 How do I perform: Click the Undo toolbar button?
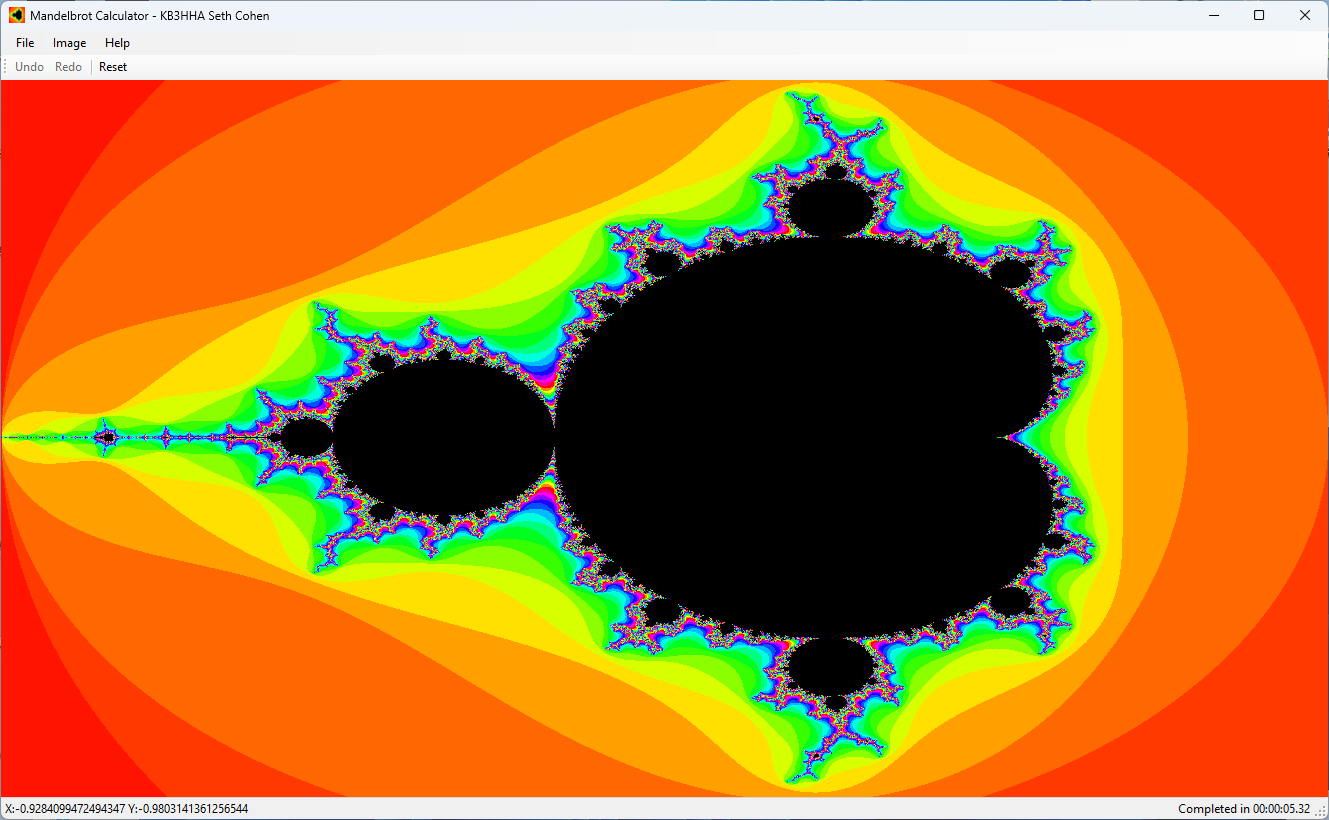coord(29,67)
